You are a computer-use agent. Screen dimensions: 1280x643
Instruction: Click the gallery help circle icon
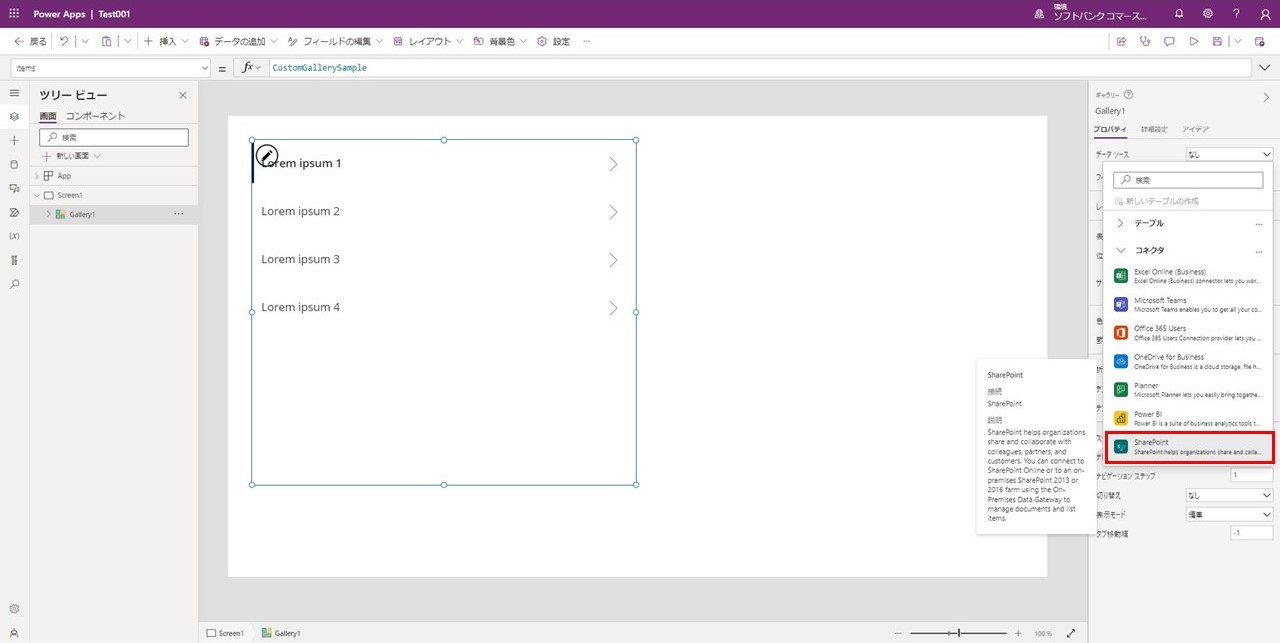coord(1129,94)
